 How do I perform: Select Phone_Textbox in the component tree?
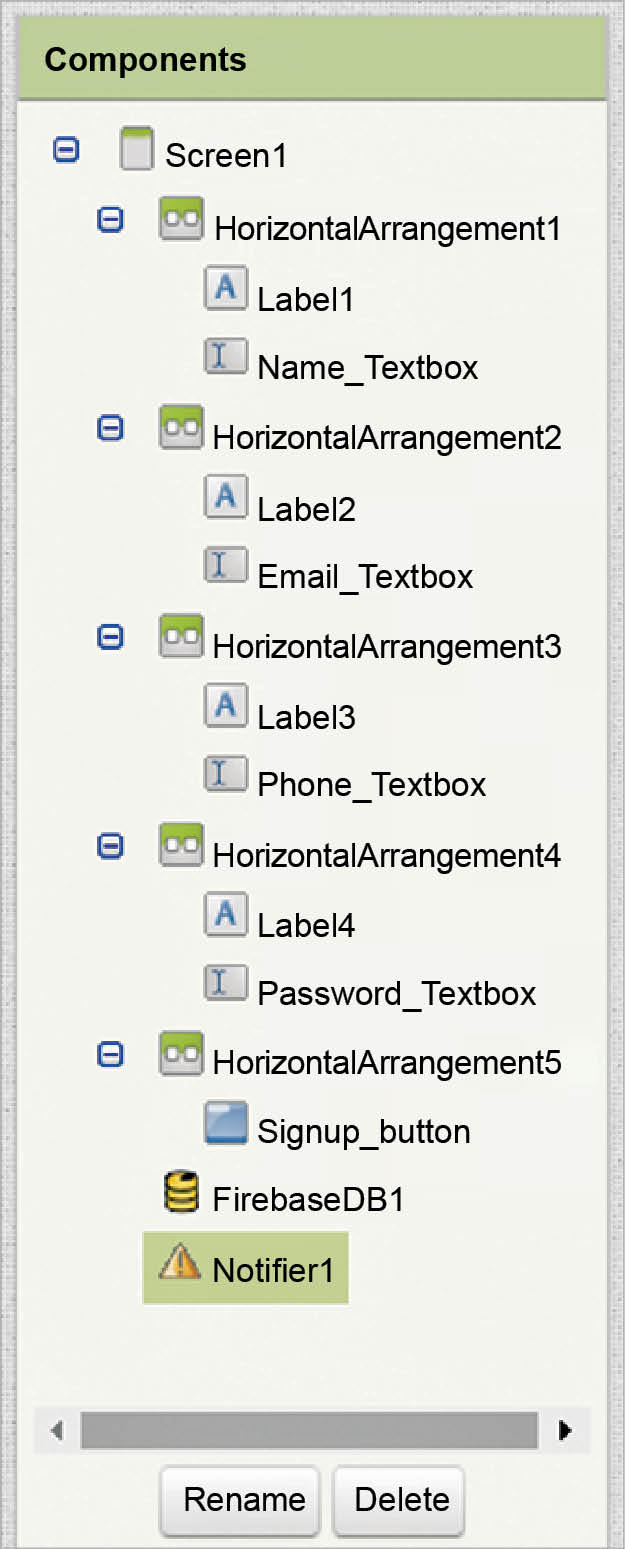[x=371, y=785]
